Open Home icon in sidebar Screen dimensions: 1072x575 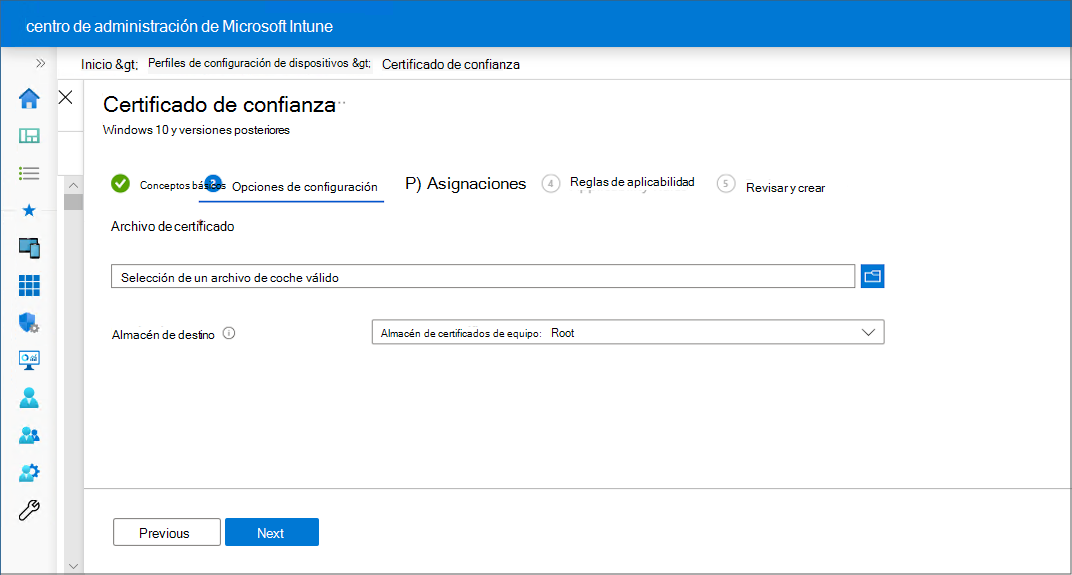click(x=29, y=98)
